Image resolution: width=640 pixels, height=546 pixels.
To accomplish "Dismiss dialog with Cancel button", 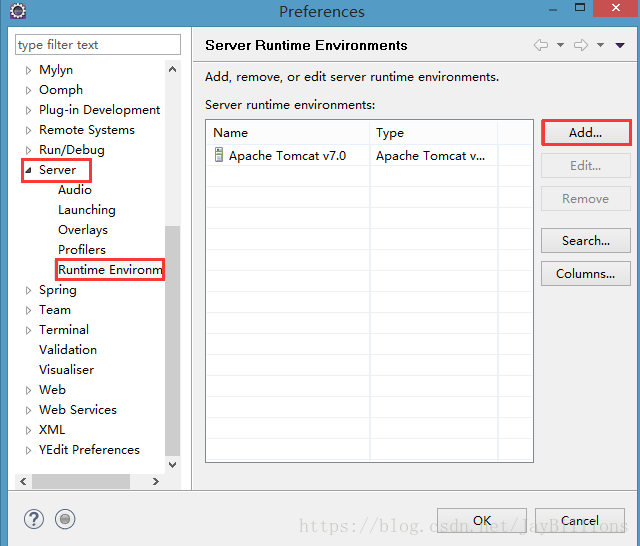I will pyautogui.click(x=580, y=521).
